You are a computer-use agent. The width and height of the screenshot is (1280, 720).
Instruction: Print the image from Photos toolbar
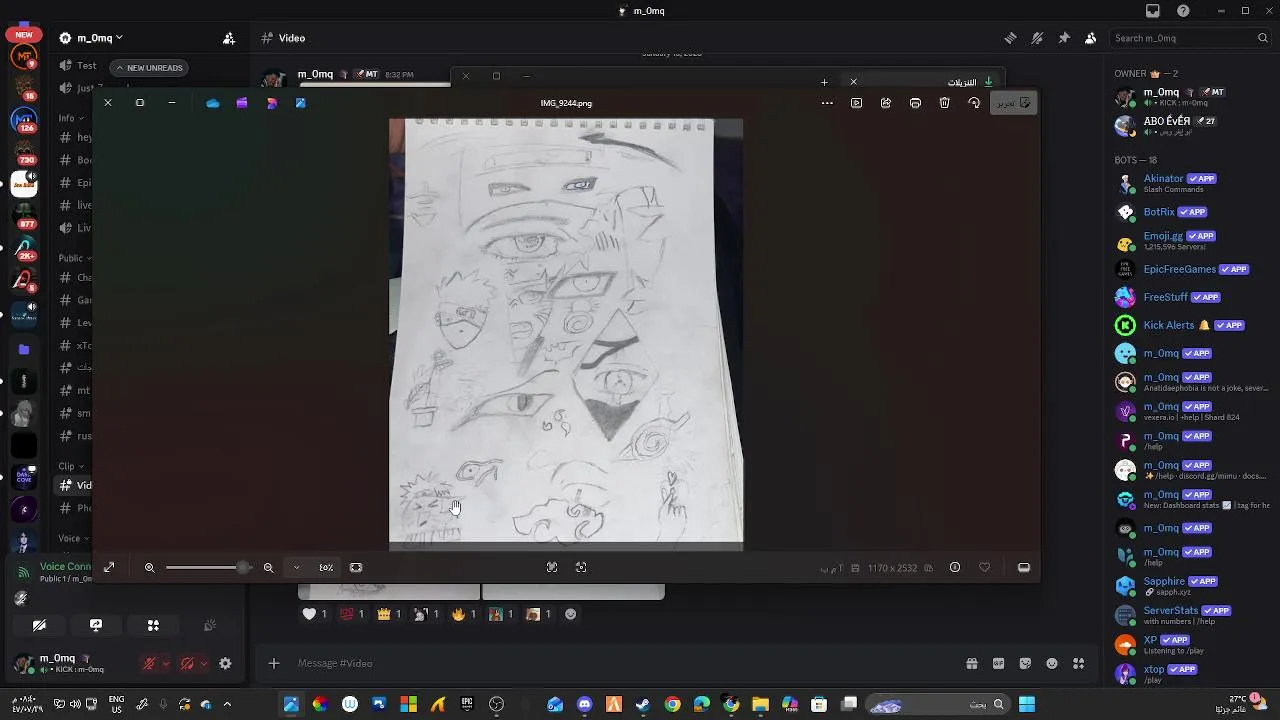[x=915, y=103]
